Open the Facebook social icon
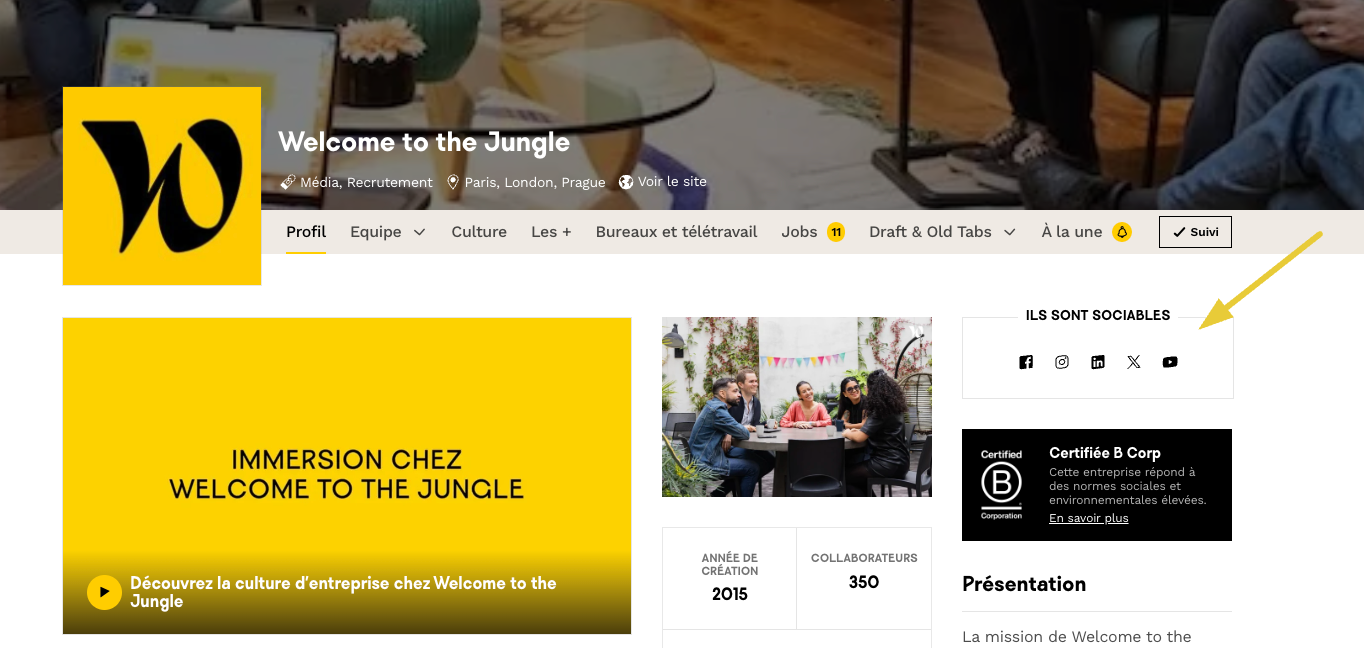The image size is (1364, 648). [1026, 362]
